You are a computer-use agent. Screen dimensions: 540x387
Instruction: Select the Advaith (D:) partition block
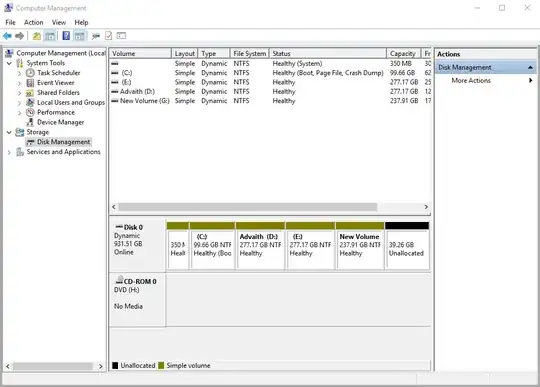pyautogui.click(x=260, y=249)
